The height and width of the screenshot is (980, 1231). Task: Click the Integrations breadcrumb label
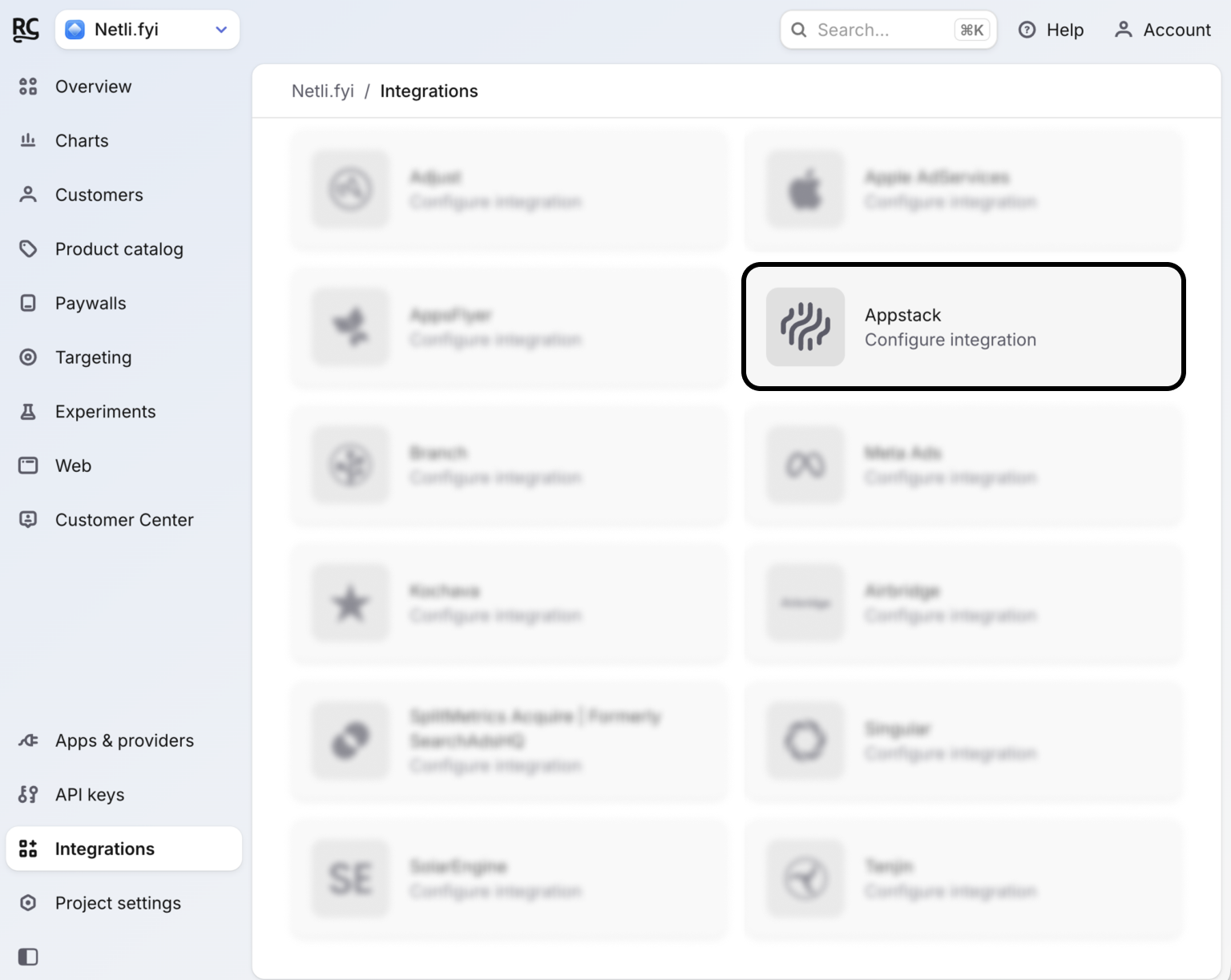pyautogui.click(x=429, y=91)
